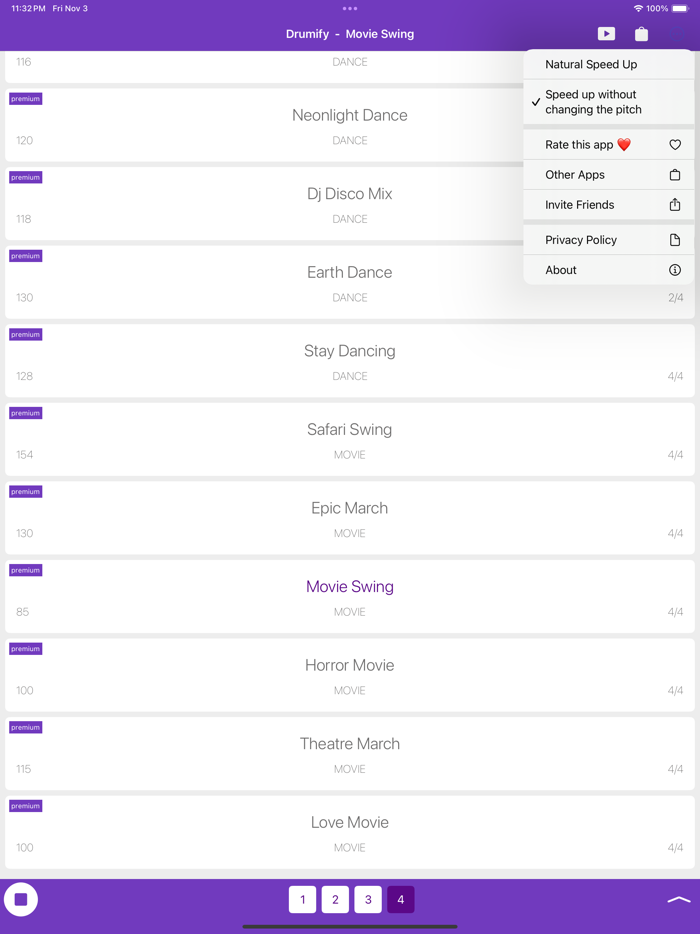Click the 2/4 time signature of Earth Dance
700x934 pixels.
pos(676,298)
